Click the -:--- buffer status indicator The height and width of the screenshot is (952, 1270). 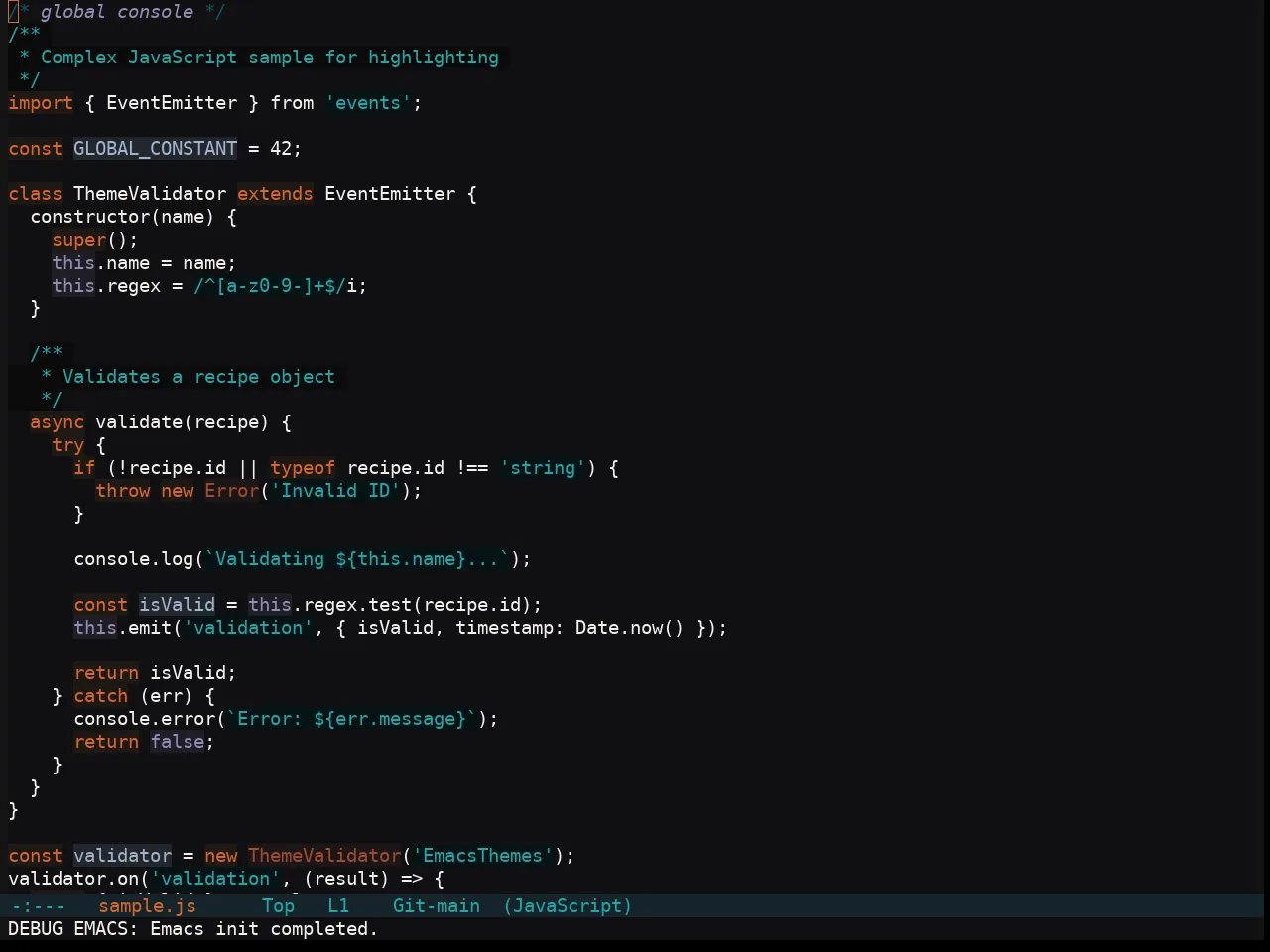tap(38, 906)
